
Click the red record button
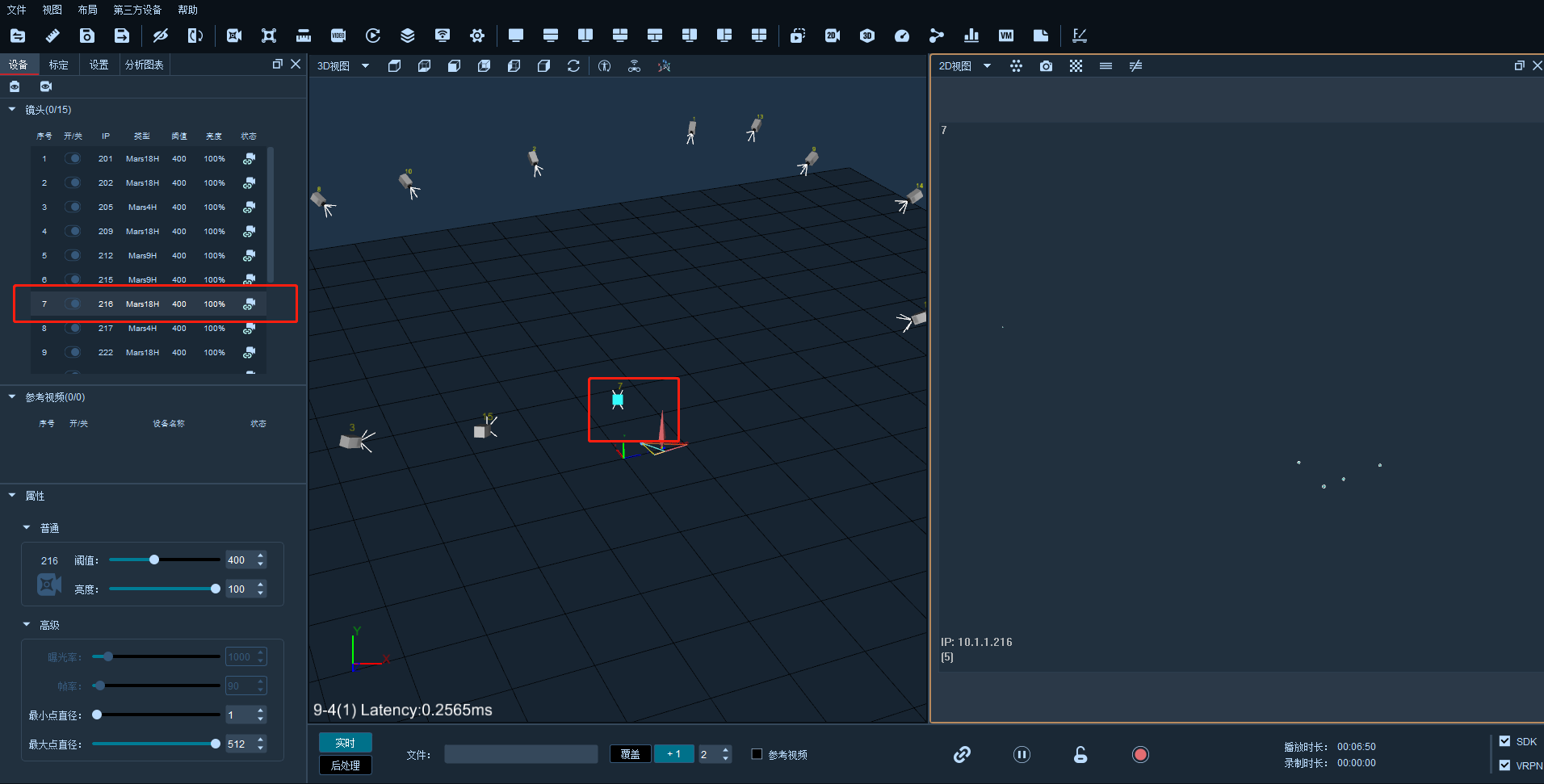(1140, 755)
